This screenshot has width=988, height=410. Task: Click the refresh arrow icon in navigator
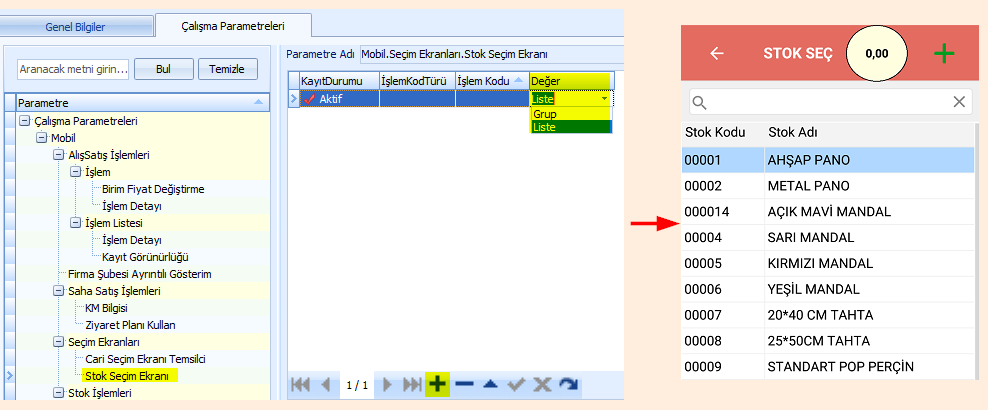(x=568, y=384)
